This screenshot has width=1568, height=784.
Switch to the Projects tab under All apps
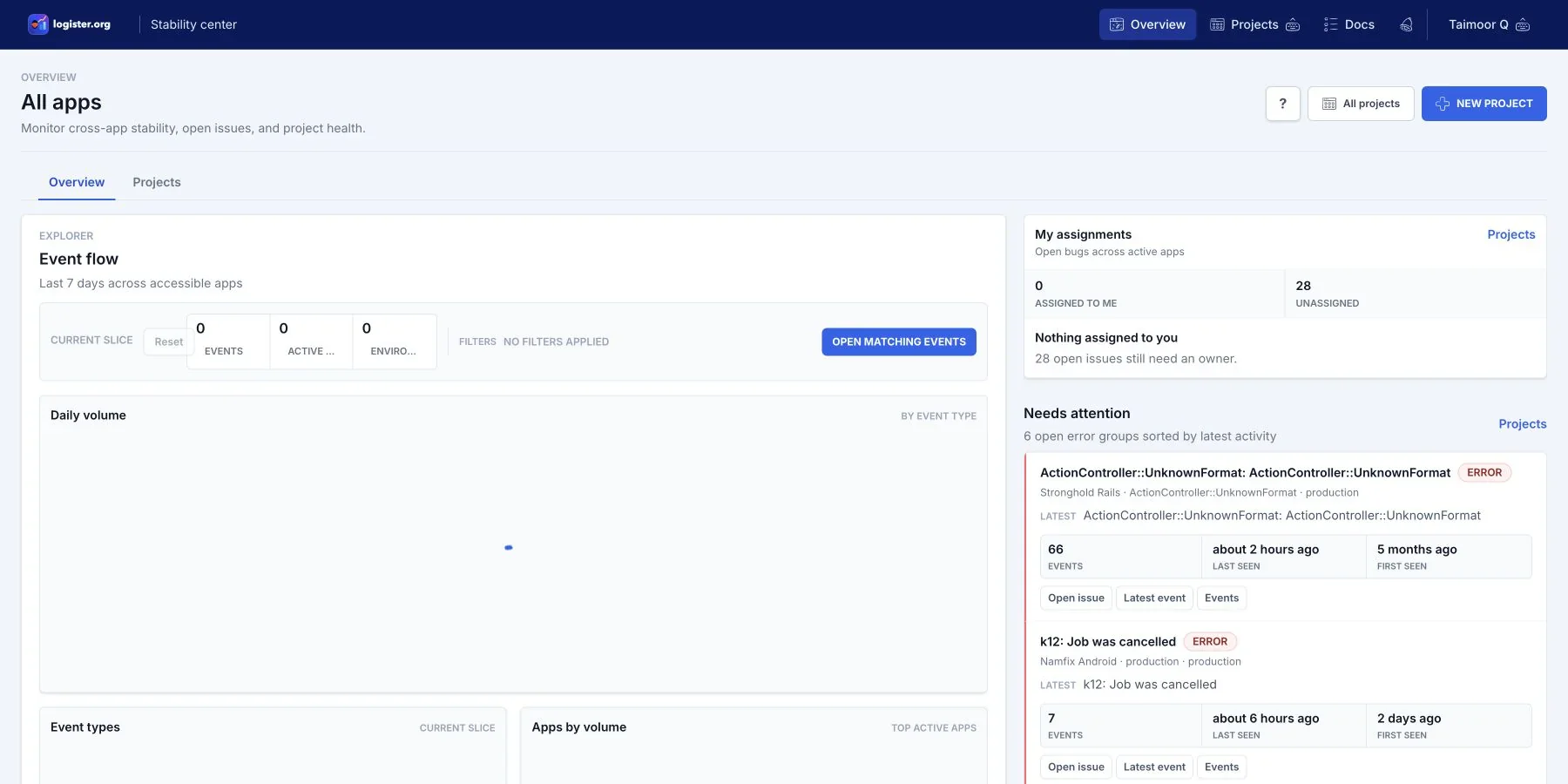point(157,182)
